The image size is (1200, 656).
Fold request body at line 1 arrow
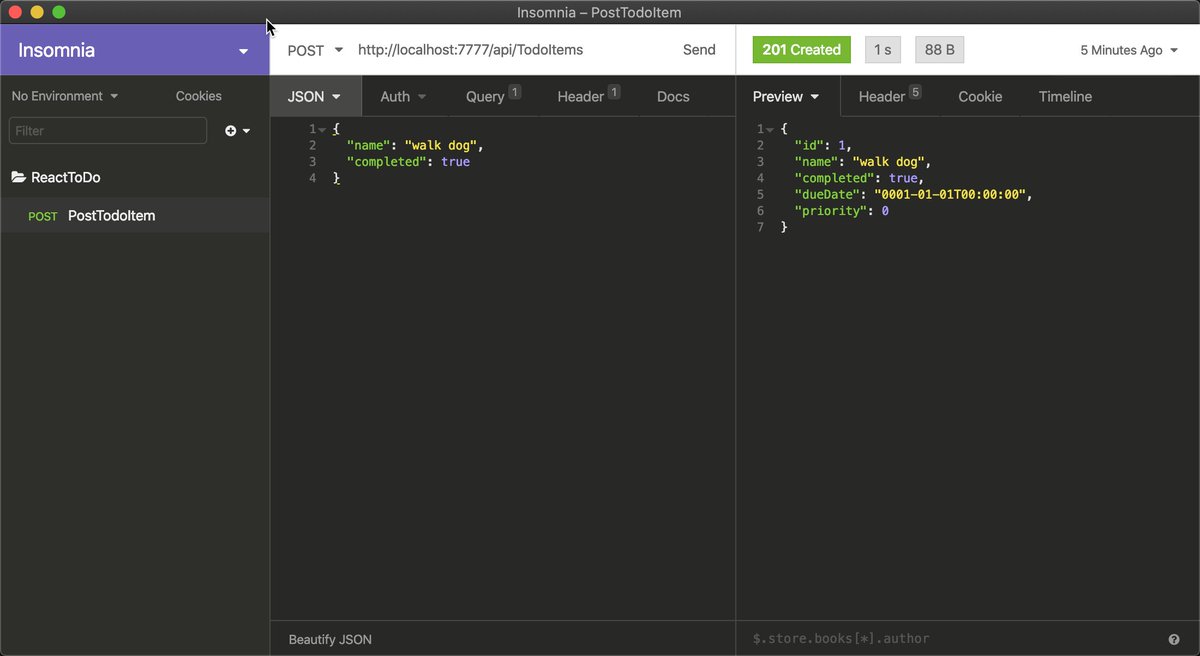(x=322, y=130)
